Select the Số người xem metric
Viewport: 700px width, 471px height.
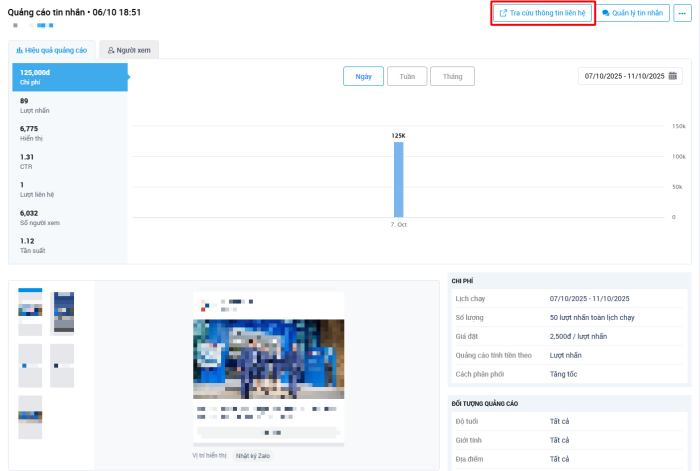point(69,217)
